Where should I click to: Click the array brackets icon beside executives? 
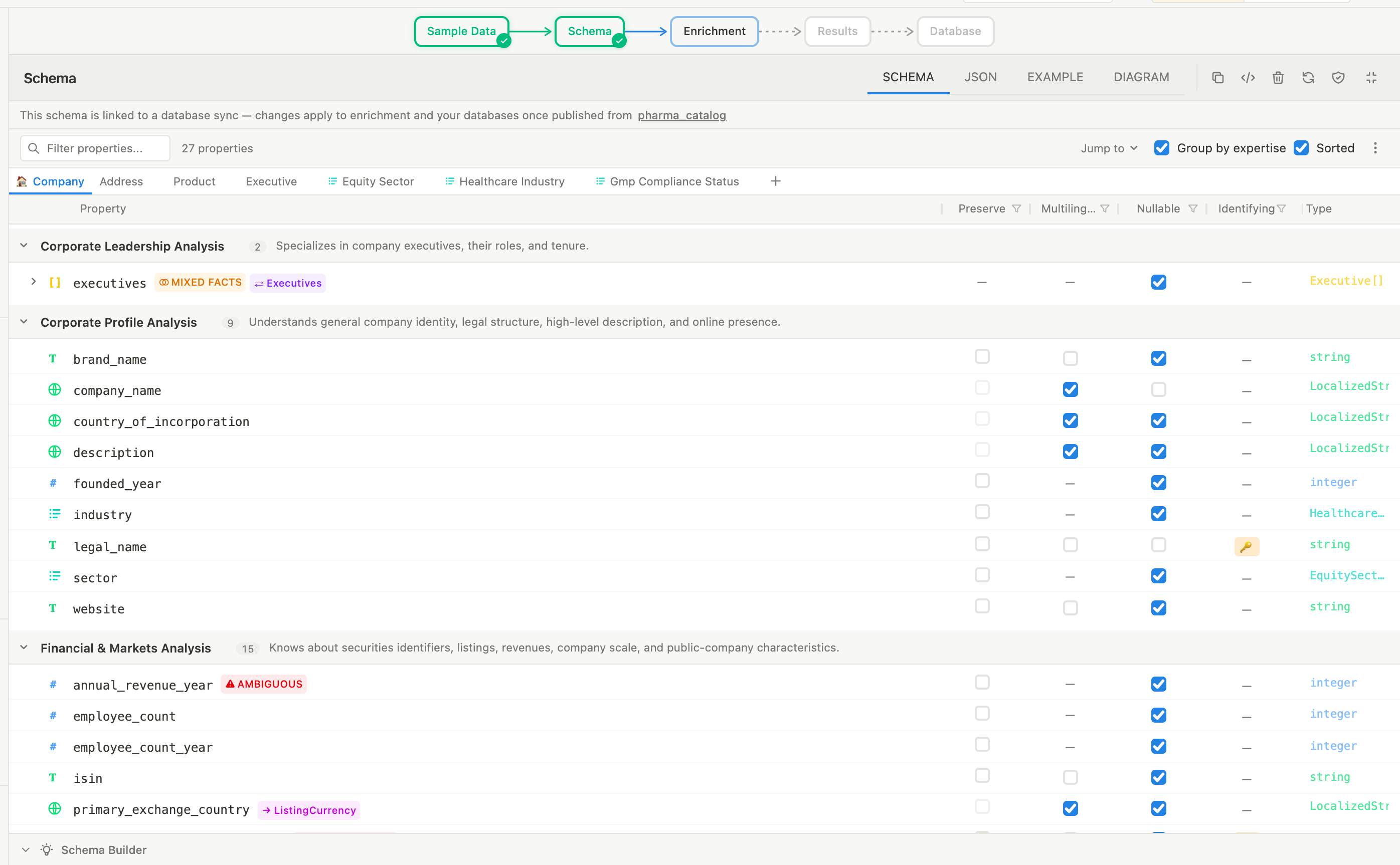[x=55, y=283]
